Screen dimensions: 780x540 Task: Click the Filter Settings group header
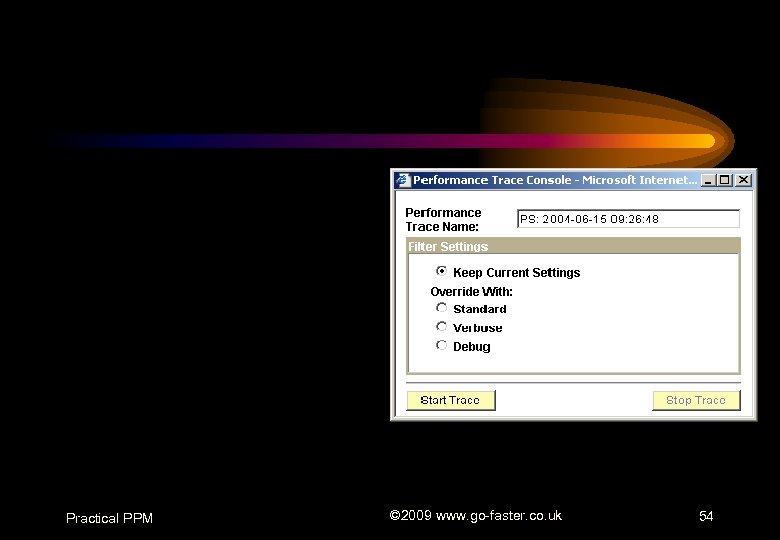click(574, 246)
